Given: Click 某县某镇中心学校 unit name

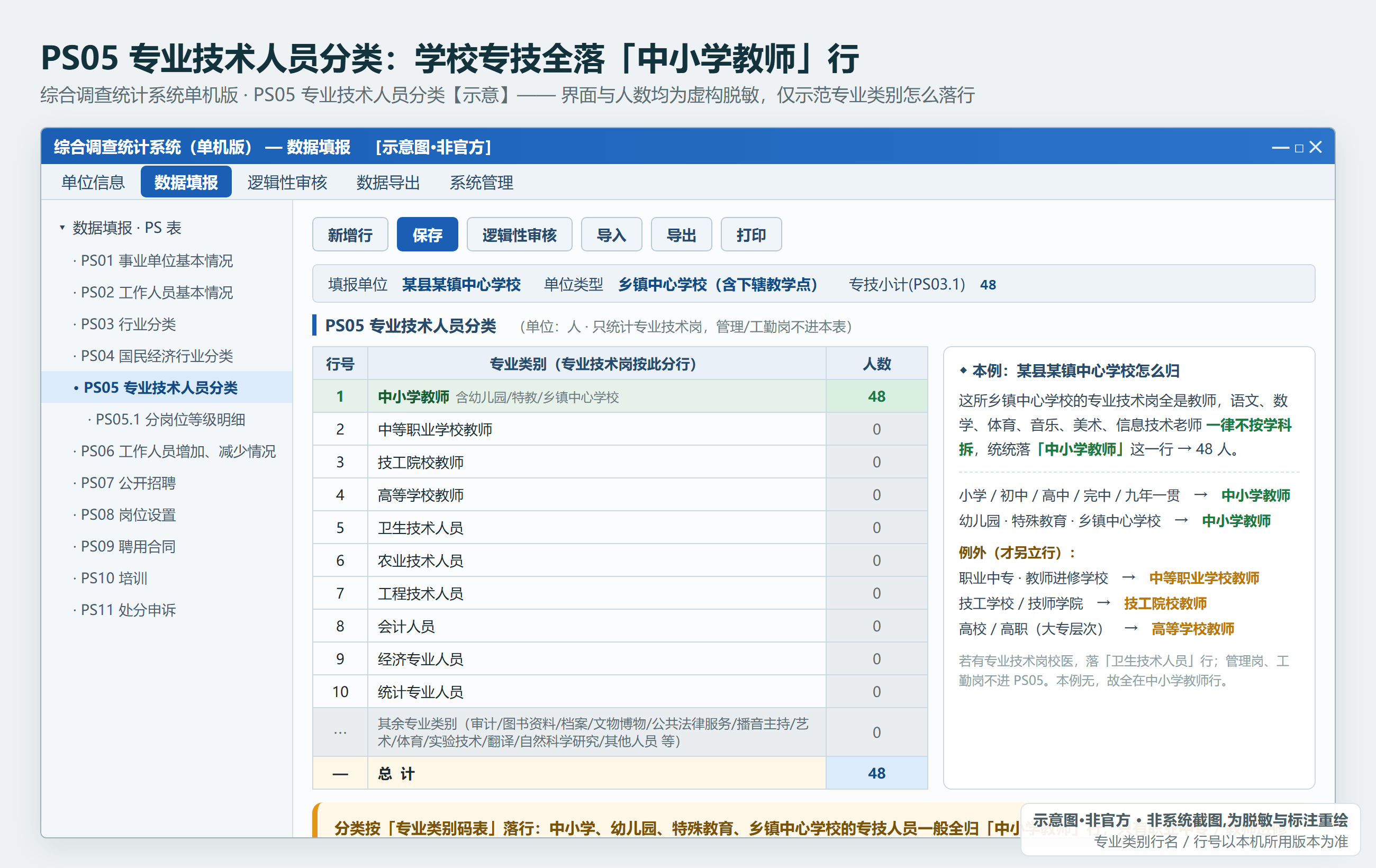Looking at the screenshot, I should (461, 285).
